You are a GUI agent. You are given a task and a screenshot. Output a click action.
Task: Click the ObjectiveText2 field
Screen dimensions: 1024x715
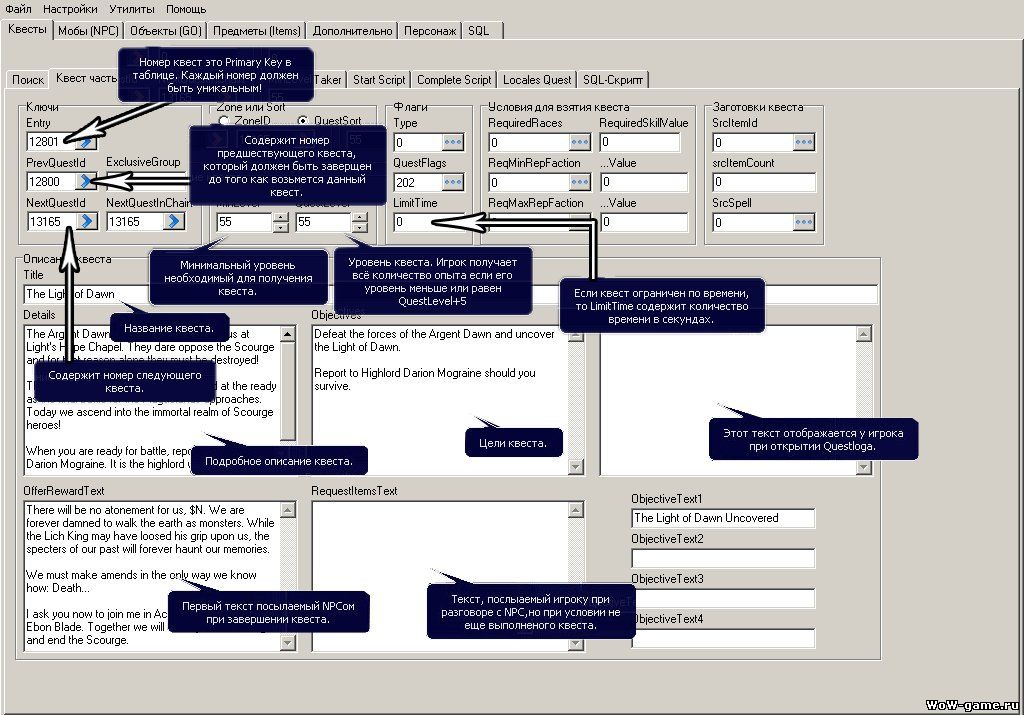click(x=723, y=558)
